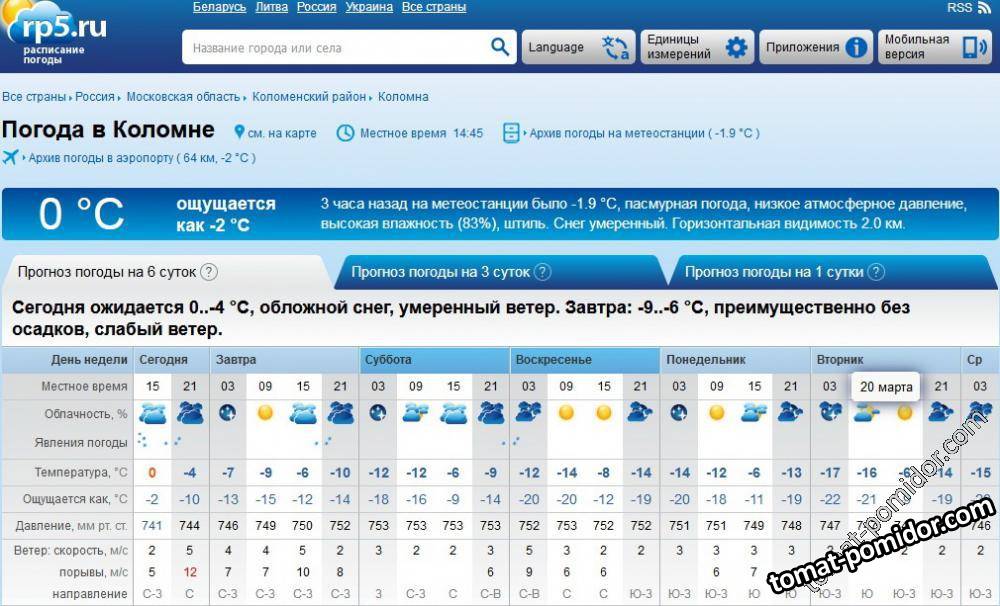
Task: Click the search magnifier icon
Action: tap(500, 47)
